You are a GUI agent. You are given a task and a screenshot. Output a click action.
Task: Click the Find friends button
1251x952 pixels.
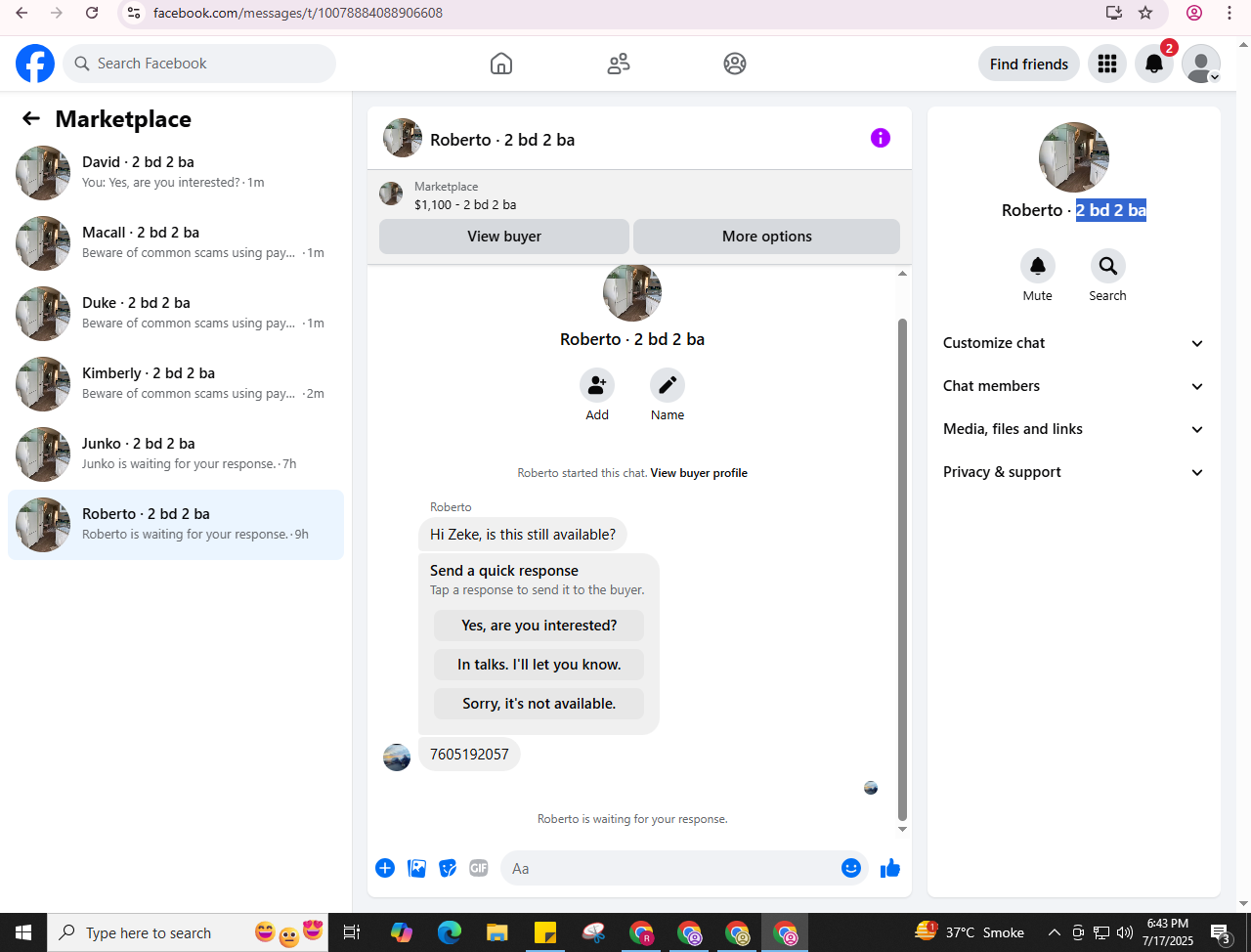tap(1029, 64)
